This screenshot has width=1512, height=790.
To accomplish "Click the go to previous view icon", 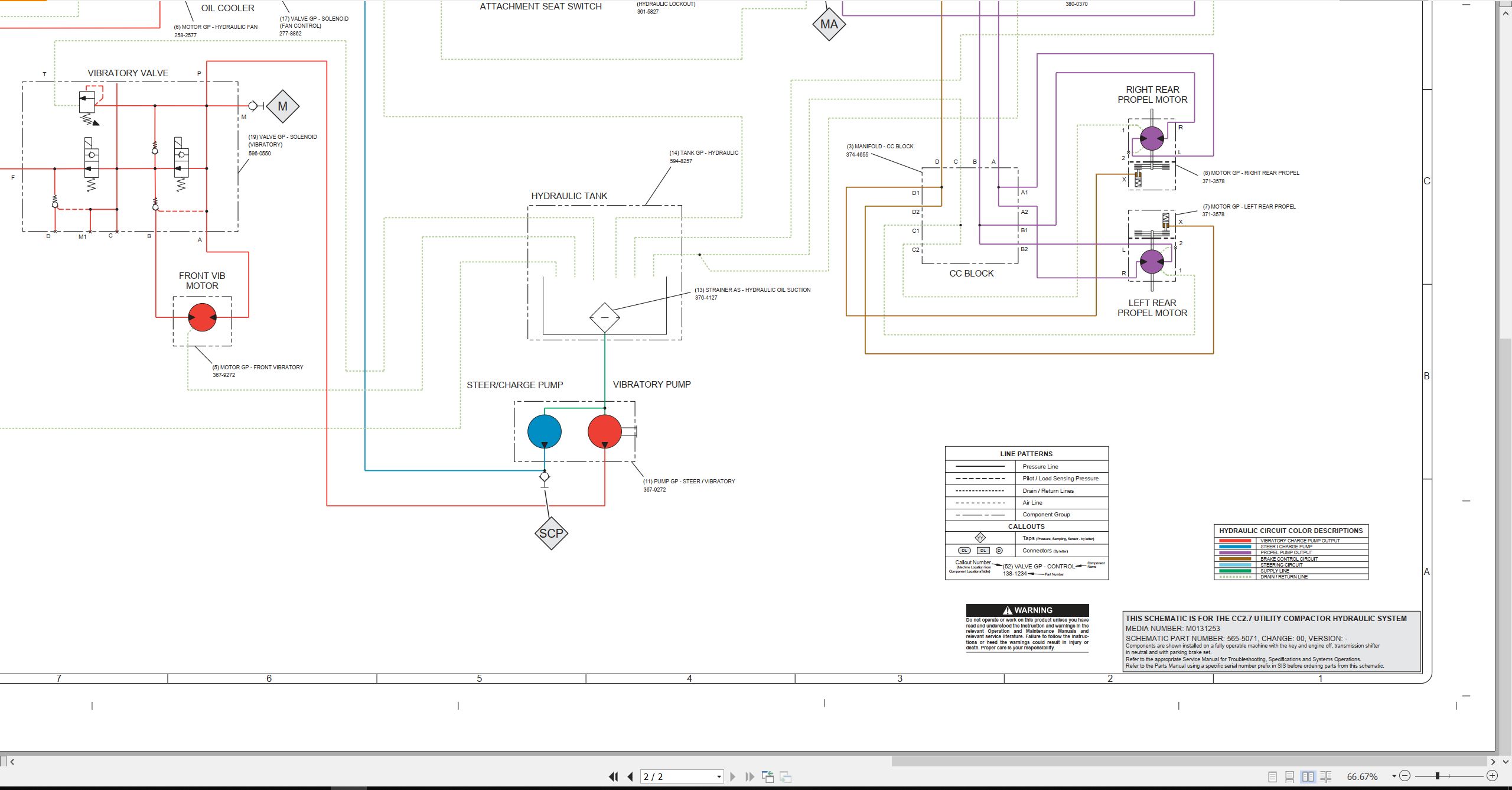I will point(768,776).
